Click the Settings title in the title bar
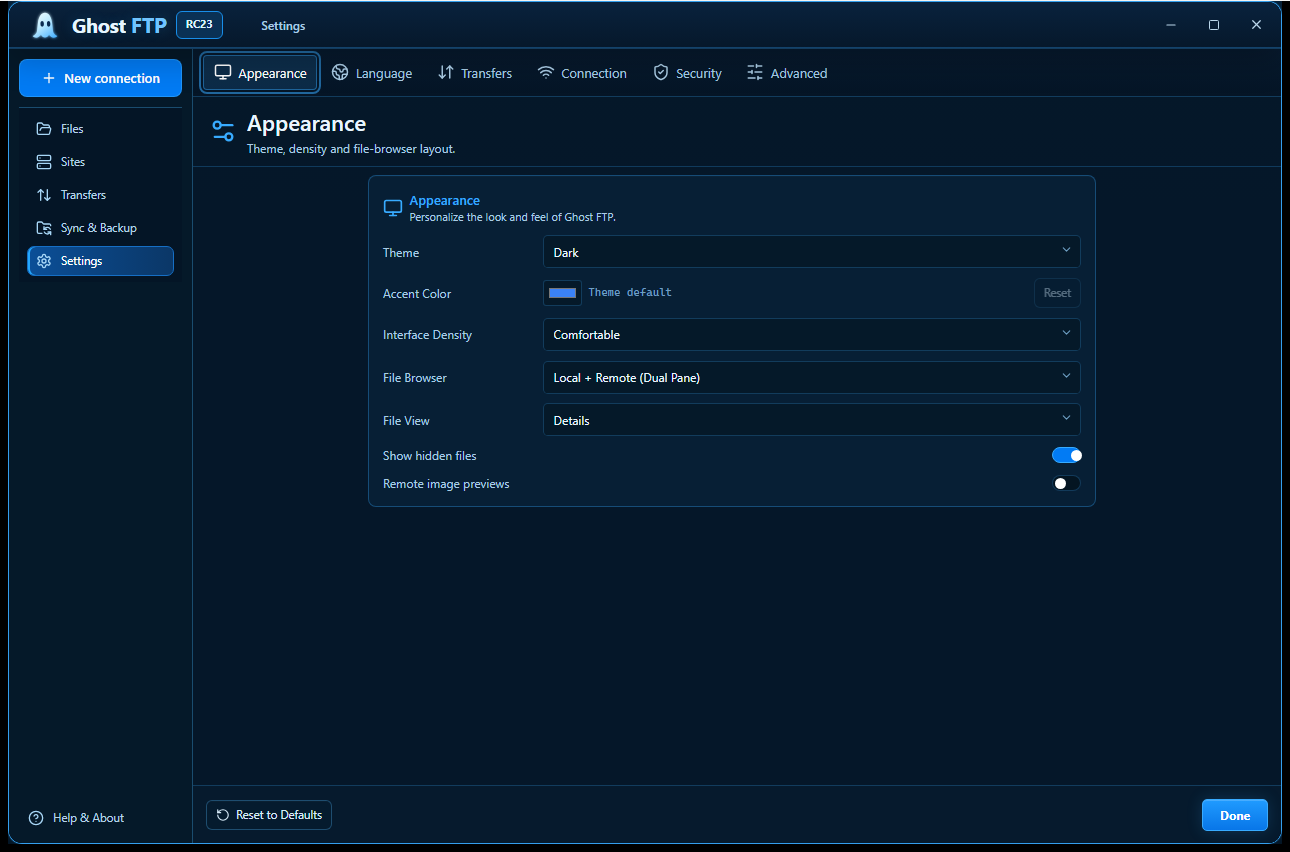 (x=283, y=26)
